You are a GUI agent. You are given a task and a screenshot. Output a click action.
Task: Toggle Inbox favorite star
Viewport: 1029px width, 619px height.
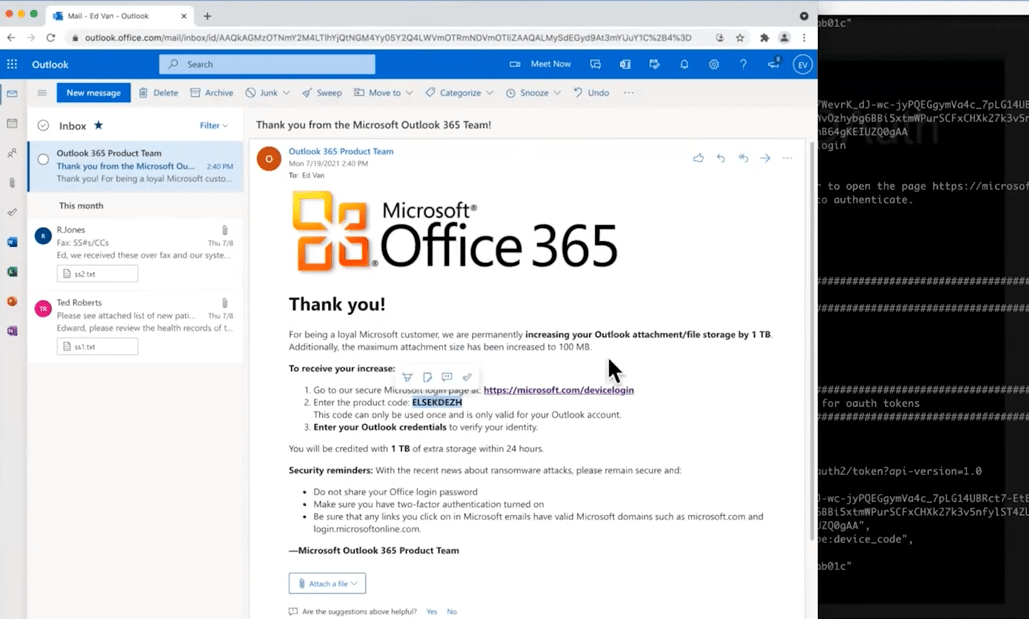point(98,125)
